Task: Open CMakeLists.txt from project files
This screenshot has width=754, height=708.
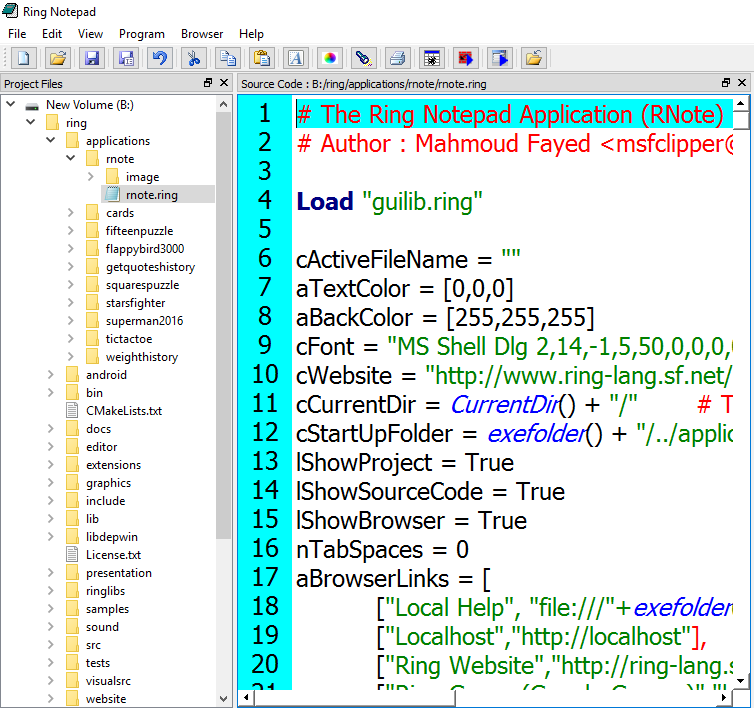Action: tap(123, 411)
